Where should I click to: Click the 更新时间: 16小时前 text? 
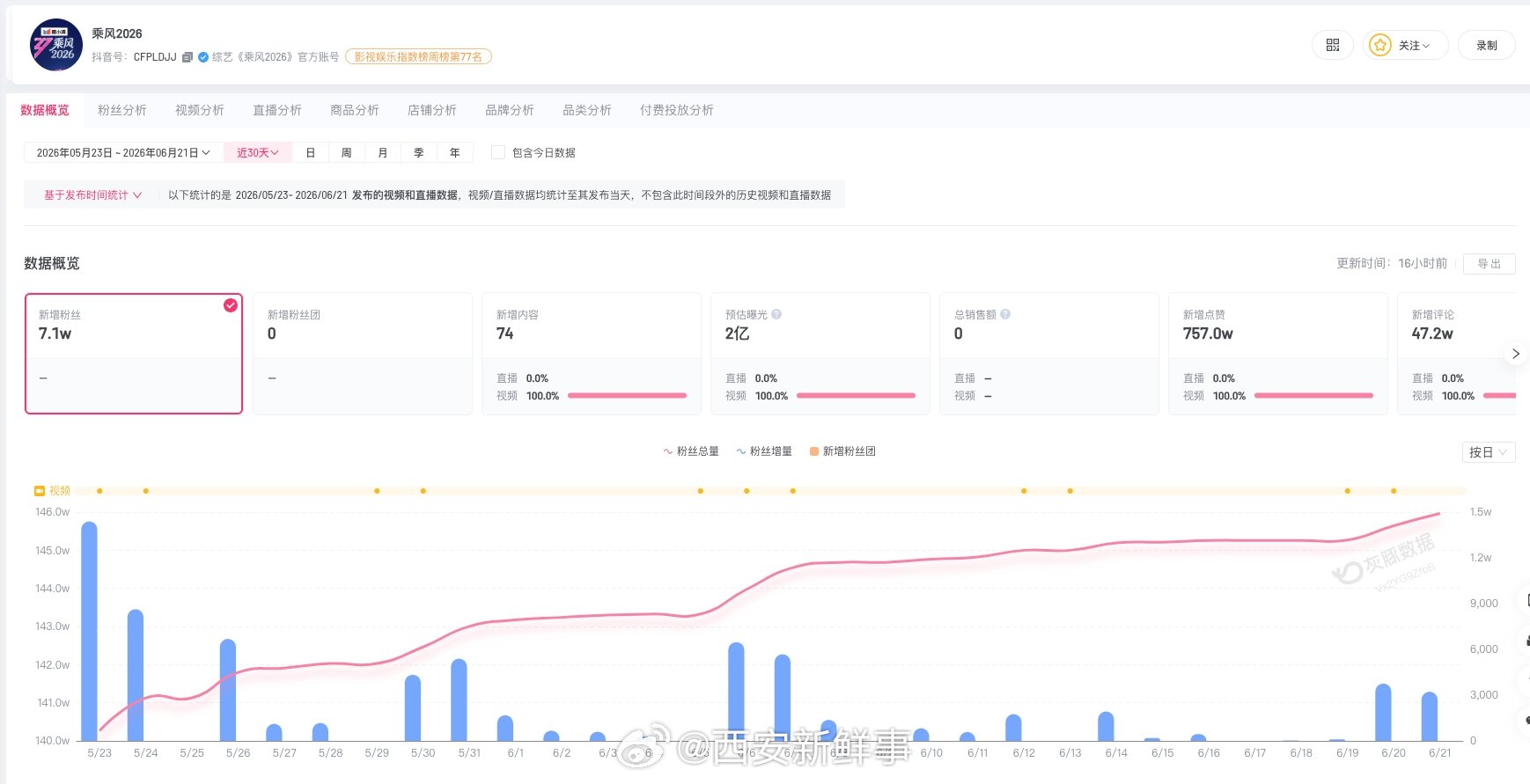pos(1392,263)
